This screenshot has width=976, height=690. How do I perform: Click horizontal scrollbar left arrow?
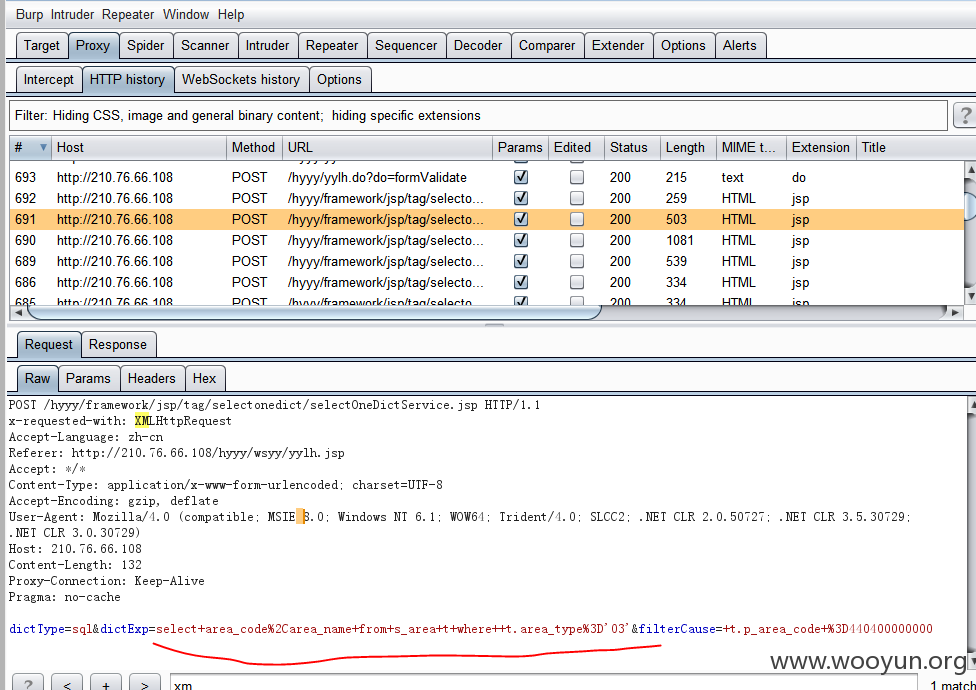(x=18, y=312)
